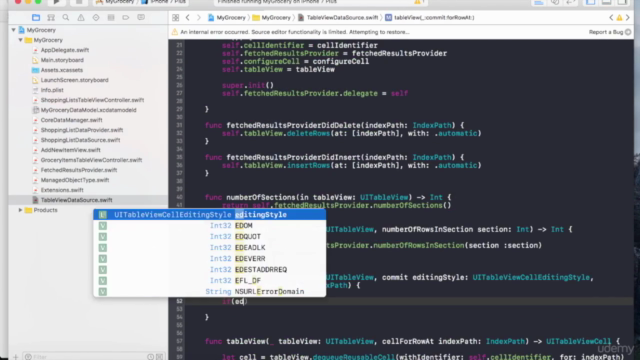The height and width of the screenshot is (360, 640).
Task: Open the Issue navigator
Action: (x=81, y=18)
